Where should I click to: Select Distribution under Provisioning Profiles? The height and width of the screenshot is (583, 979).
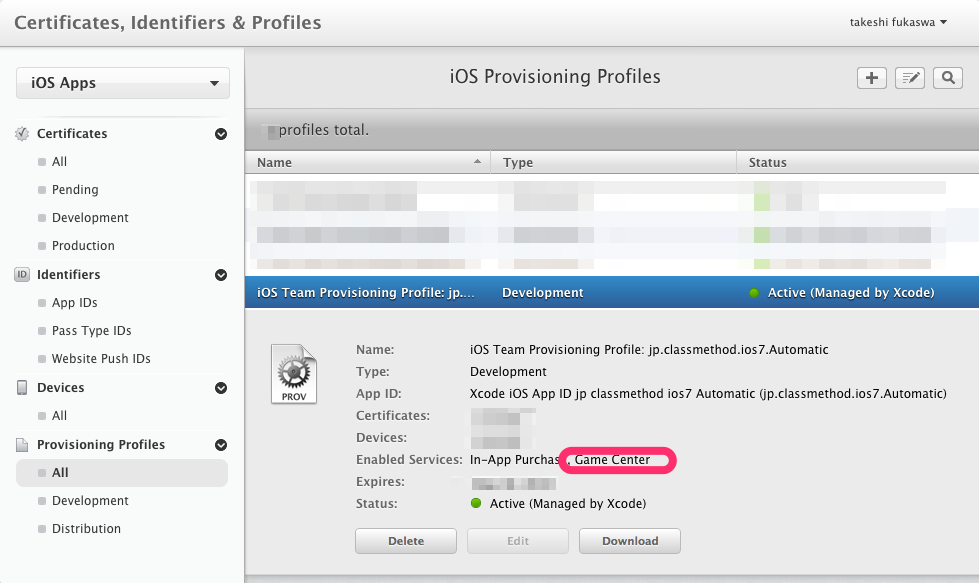coord(87,528)
